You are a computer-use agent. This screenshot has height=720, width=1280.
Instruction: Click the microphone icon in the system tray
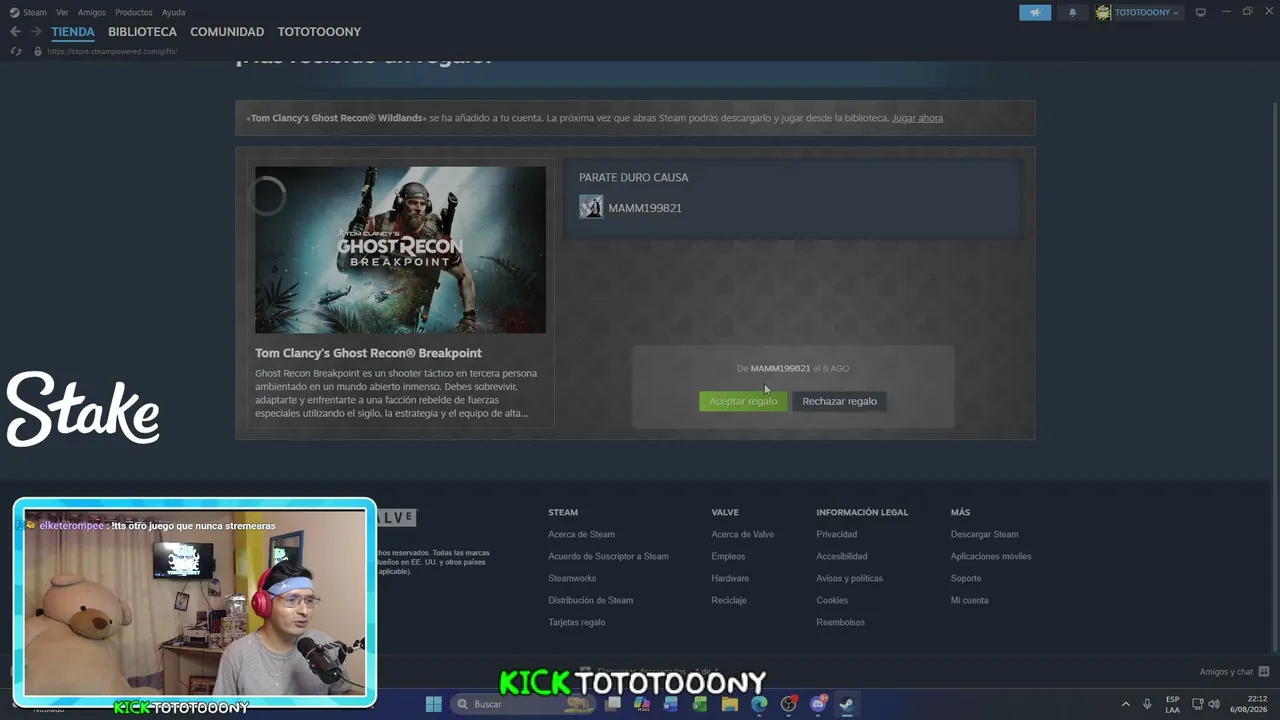1147,704
